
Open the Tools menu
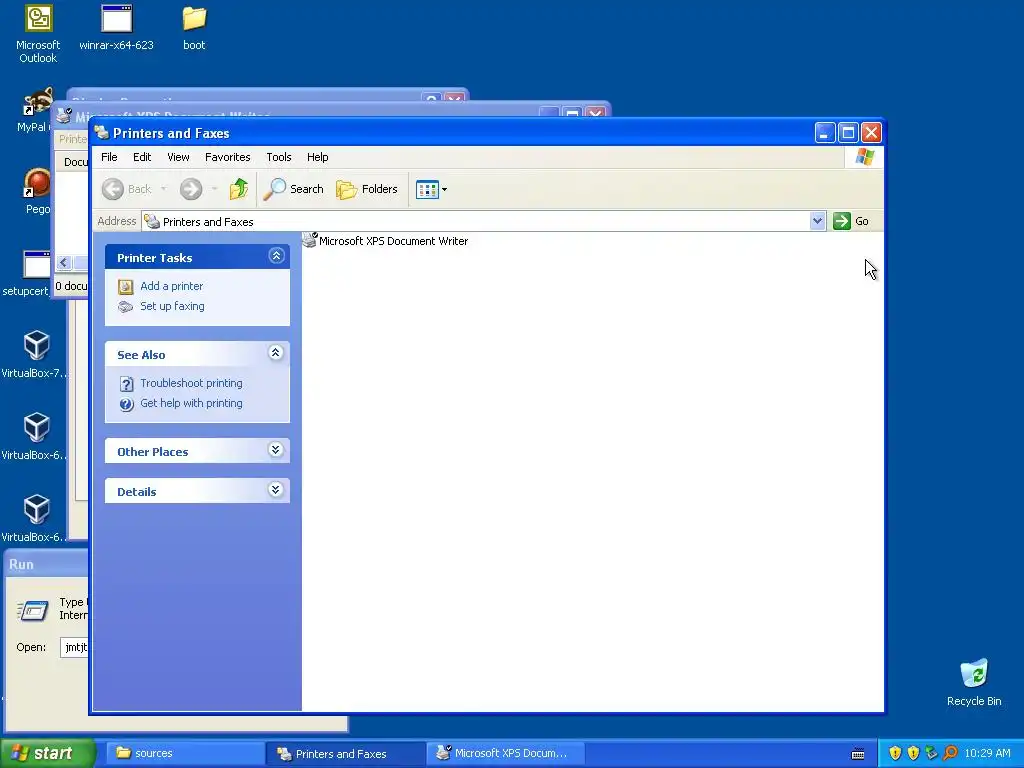[278, 157]
